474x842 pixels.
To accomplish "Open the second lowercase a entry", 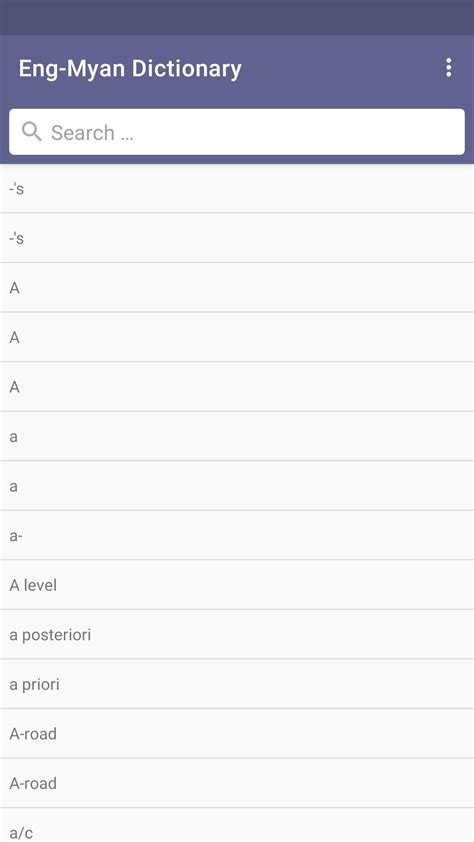I will coord(237,485).
